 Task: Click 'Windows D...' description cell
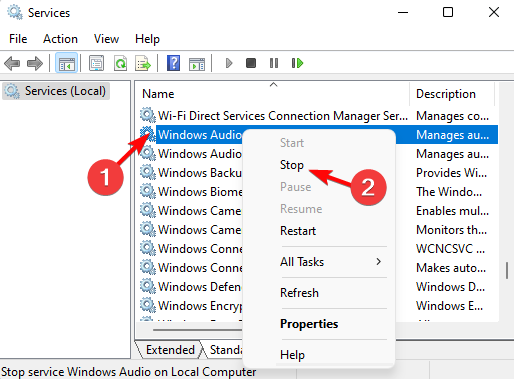450,287
